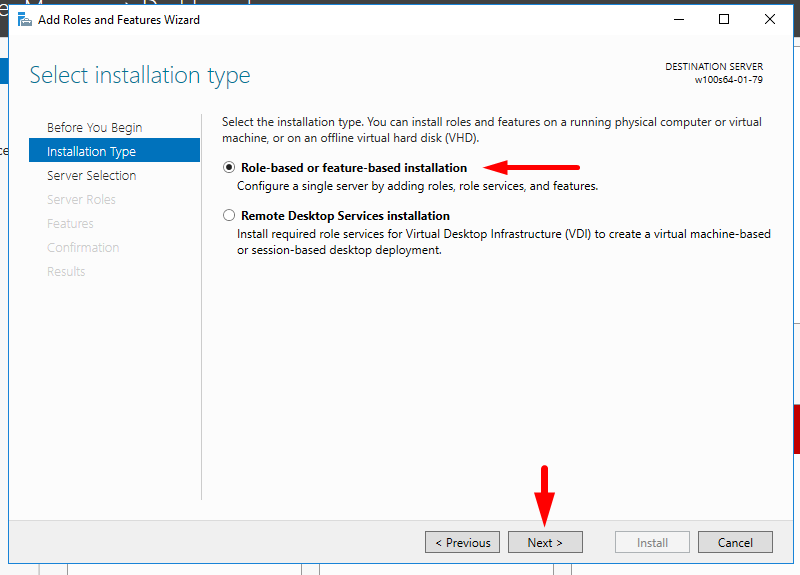Click the wizard icon in title bar
This screenshot has height=575, width=800.
click(x=22, y=19)
